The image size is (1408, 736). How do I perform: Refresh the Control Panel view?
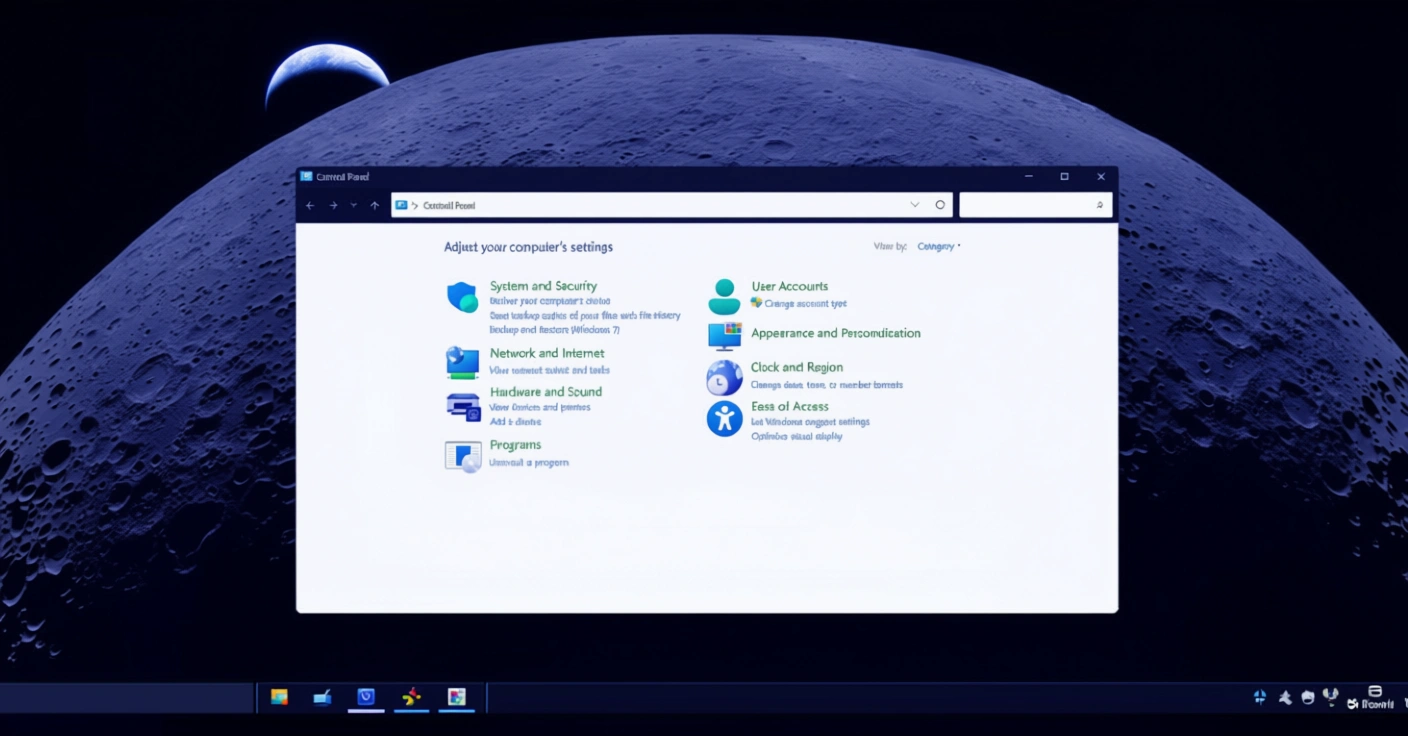pos(940,205)
